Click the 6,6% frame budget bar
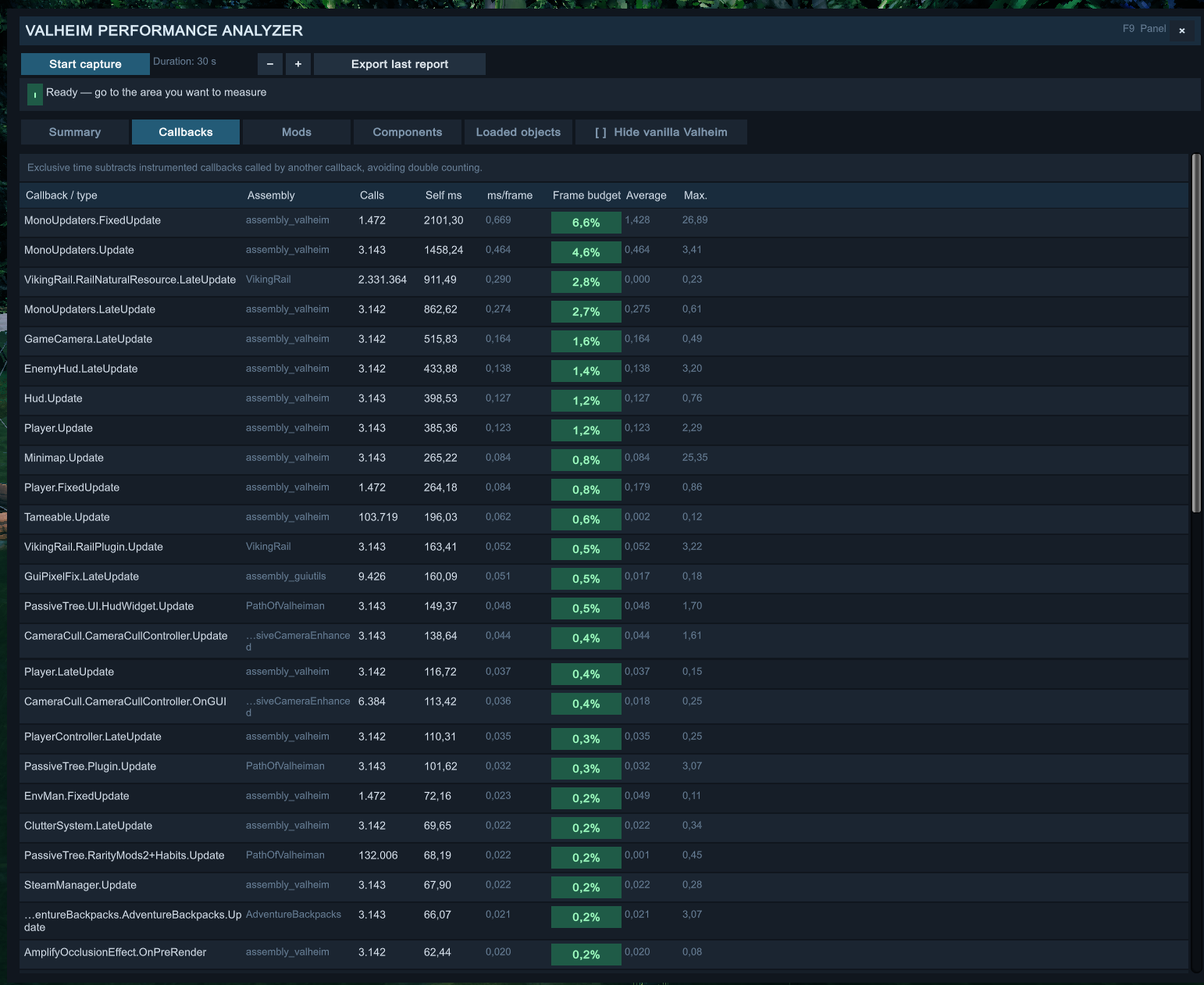The image size is (1204, 985). [x=586, y=223]
